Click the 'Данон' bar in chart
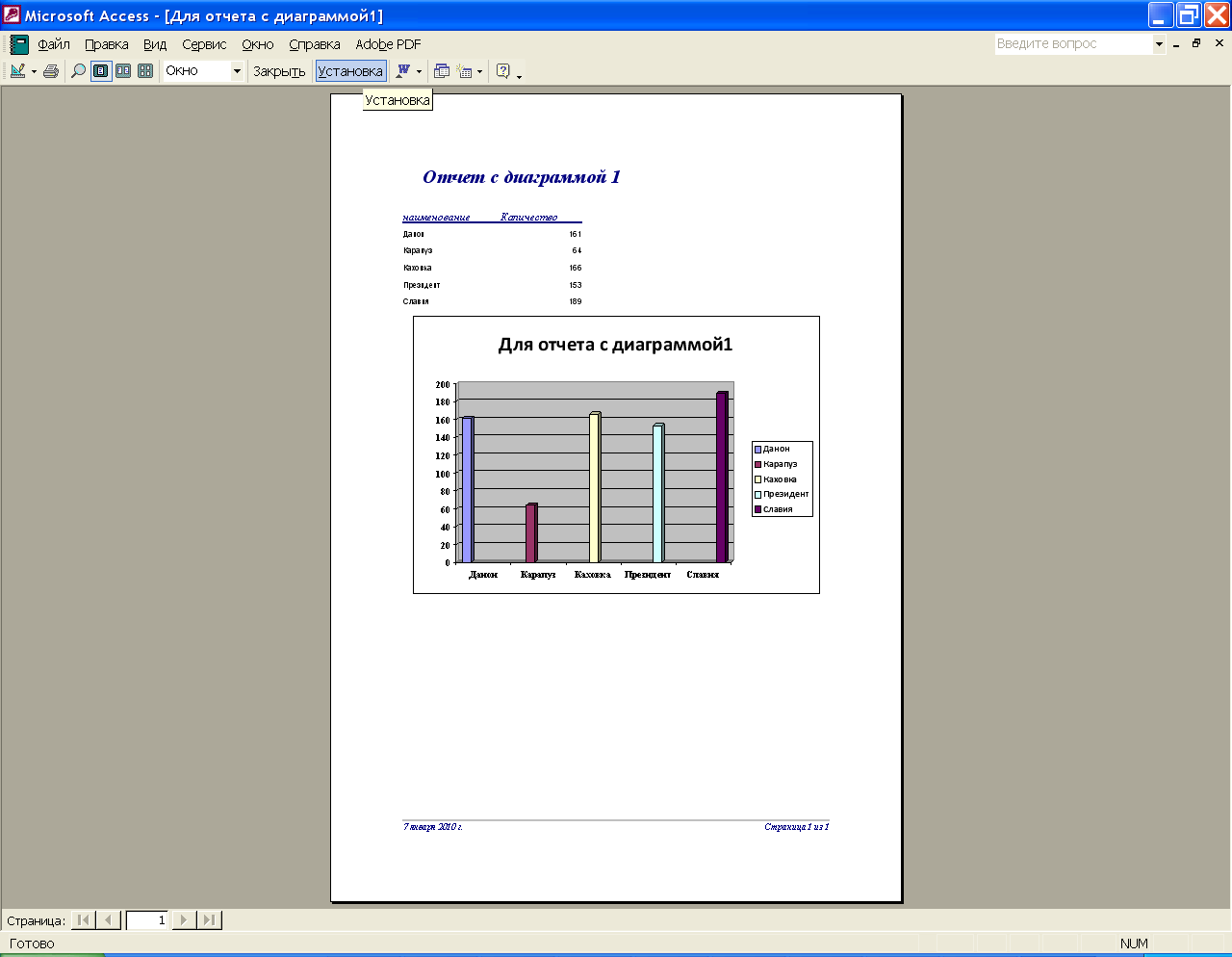Image resolution: width=1232 pixels, height=957 pixels. (x=468, y=490)
